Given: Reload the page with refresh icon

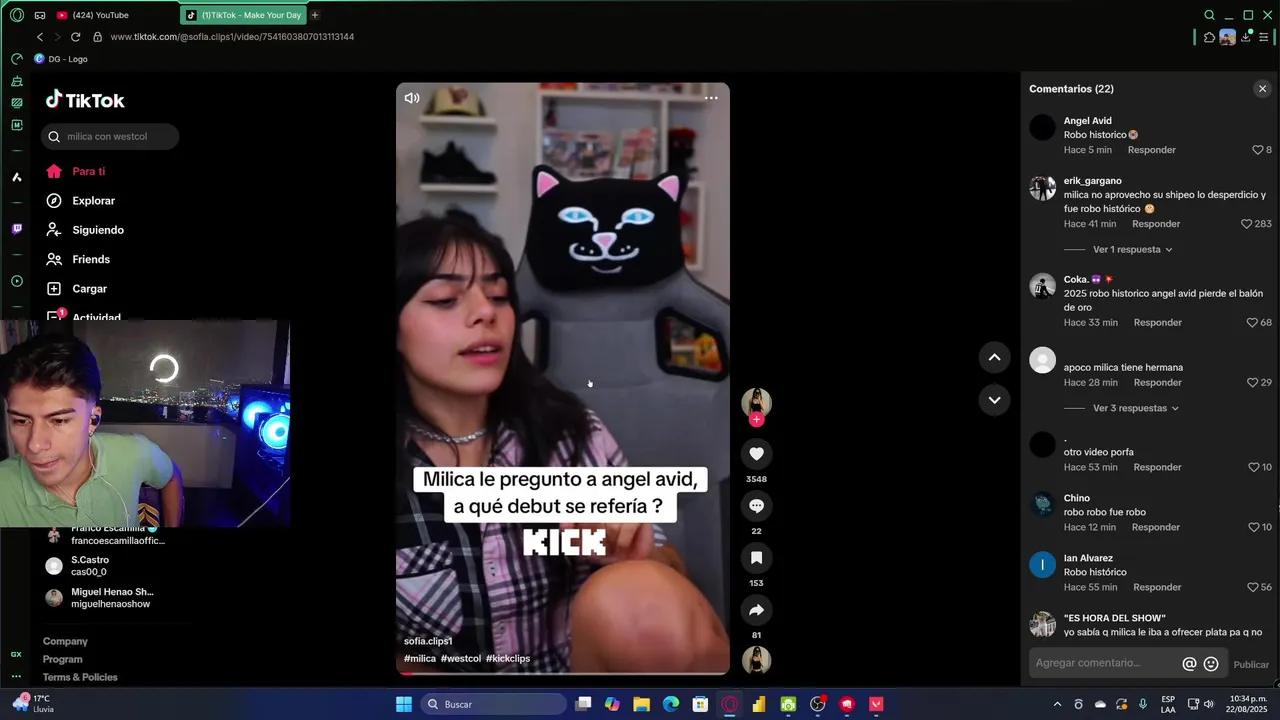Looking at the screenshot, I should click(x=75, y=37).
